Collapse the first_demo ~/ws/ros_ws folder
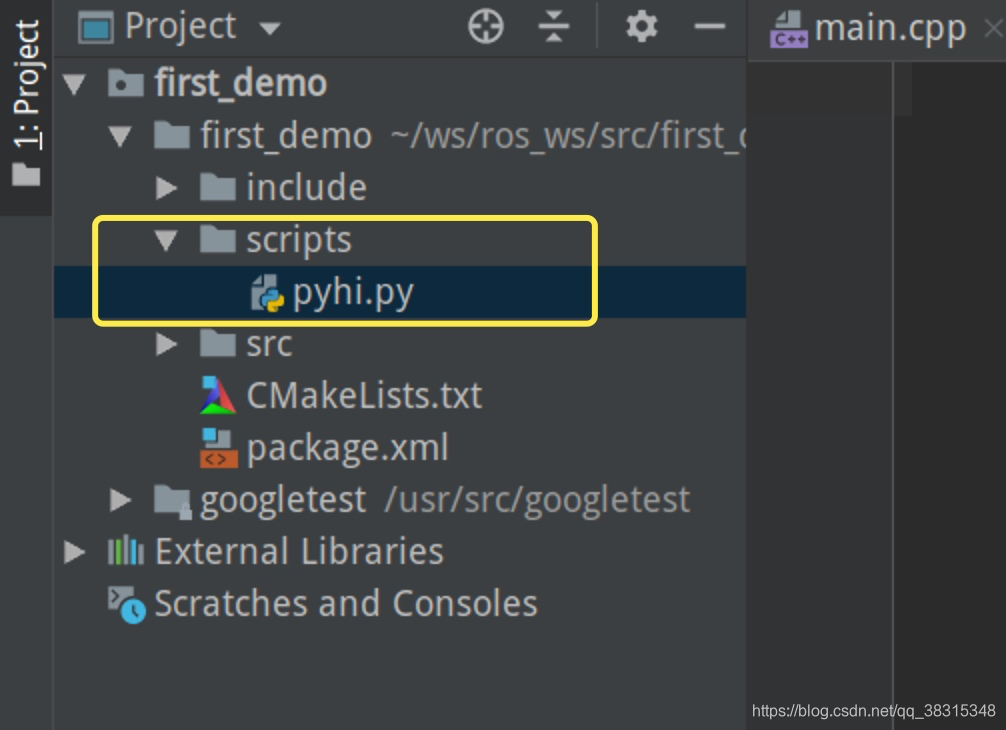The width and height of the screenshot is (1006, 730). [120, 136]
